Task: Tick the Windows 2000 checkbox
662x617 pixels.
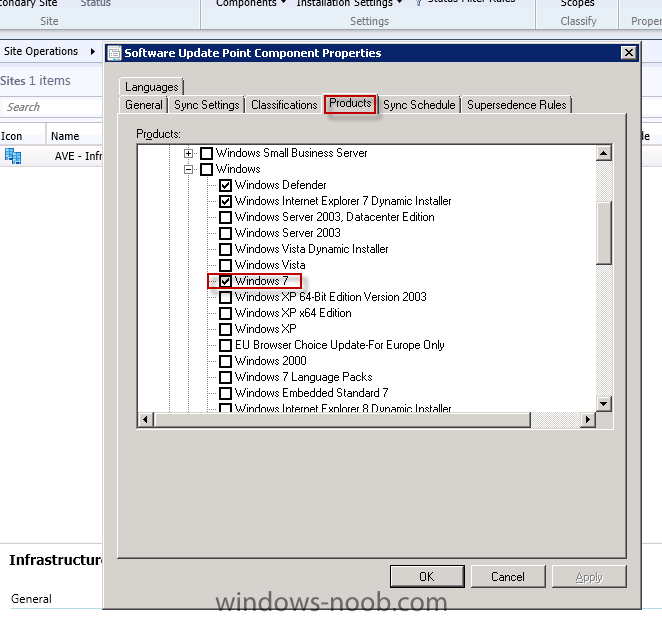Action: click(225, 361)
